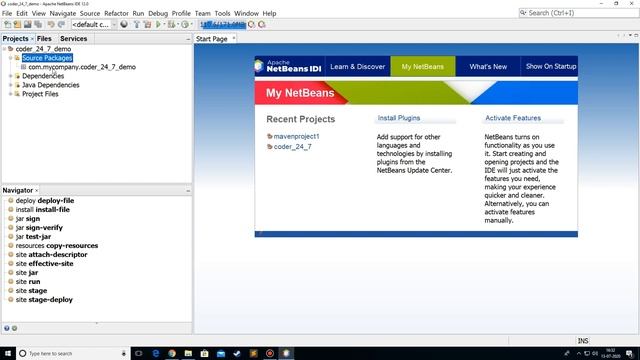
Task: Open the Tools menu
Action: [x=222, y=13]
